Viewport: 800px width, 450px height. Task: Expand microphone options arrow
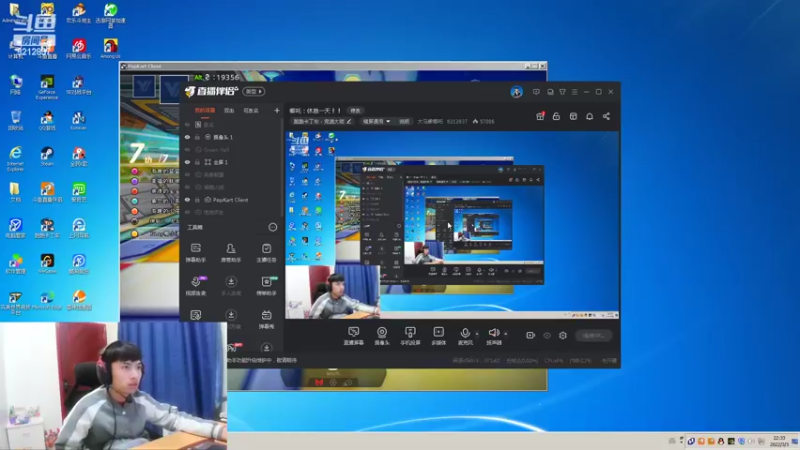477,334
